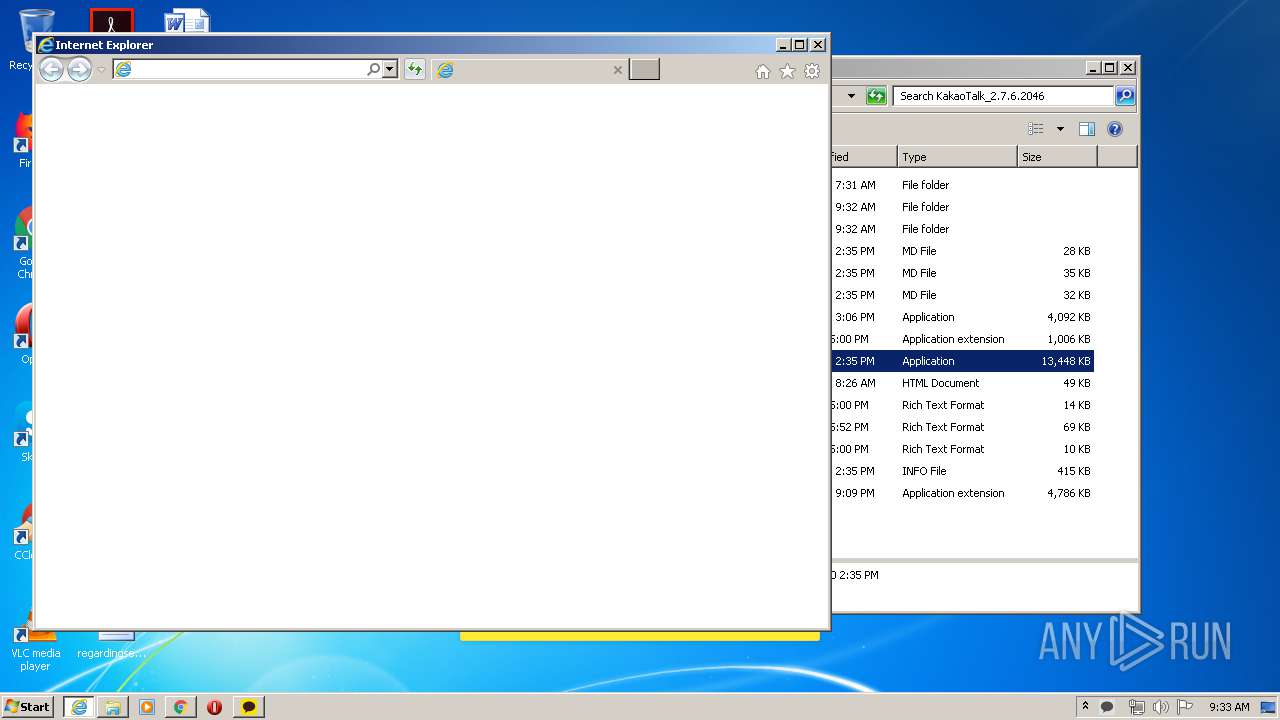The image size is (1280, 720).
Task: Select the File folder row dated 7:31 AM
Action: pyautogui.click(x=963, y=185)
